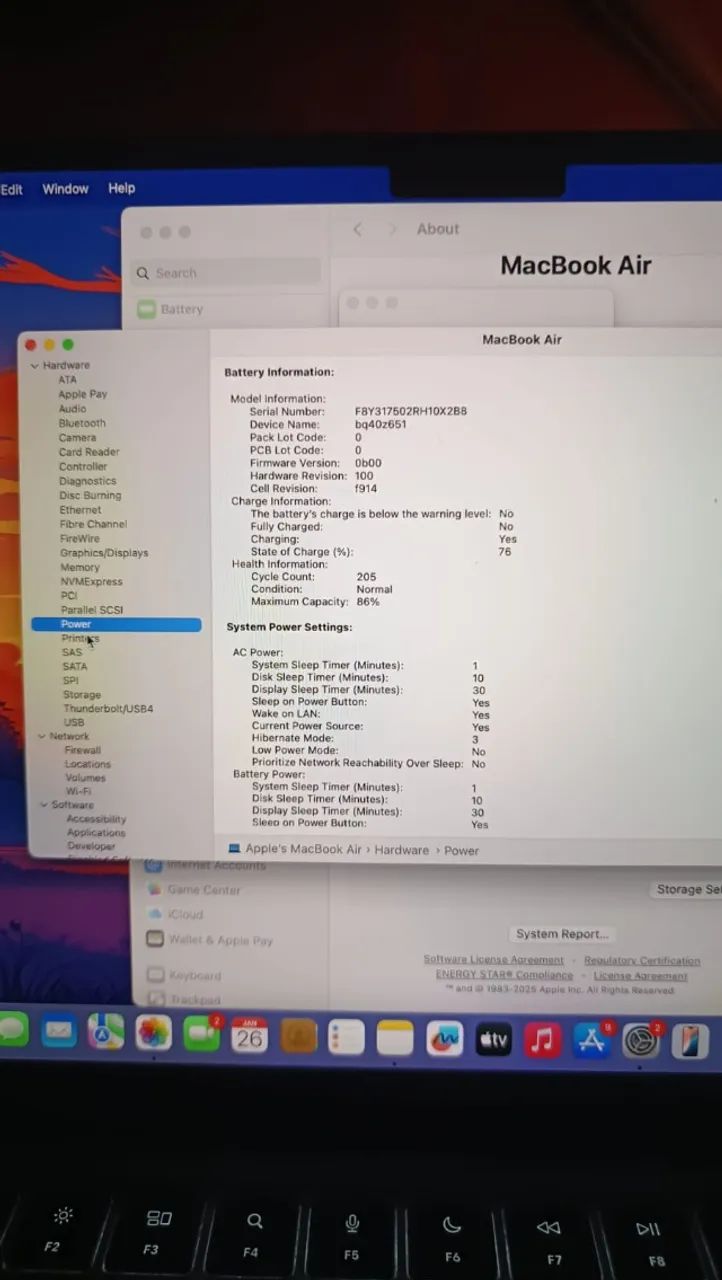
Task: Select Thunderbolt/USB4 in the sidebar
Action: click(108, 708)
